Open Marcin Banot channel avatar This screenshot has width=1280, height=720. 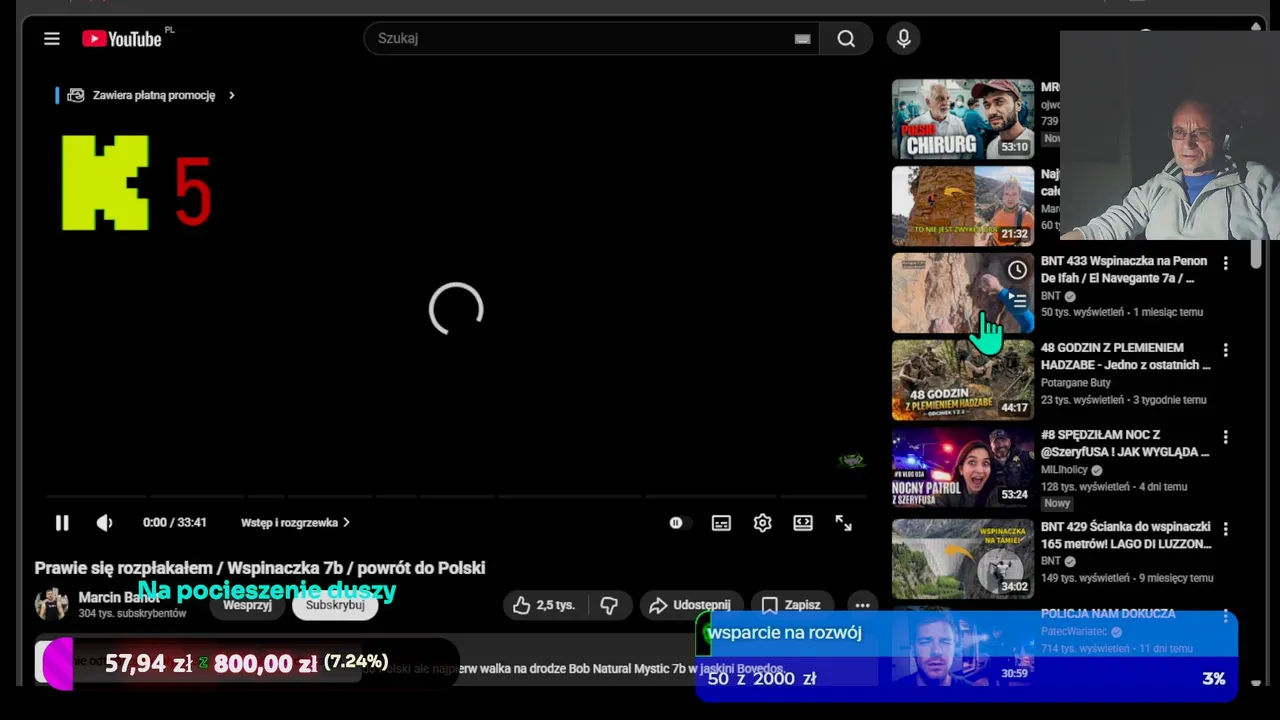point(52,604)
